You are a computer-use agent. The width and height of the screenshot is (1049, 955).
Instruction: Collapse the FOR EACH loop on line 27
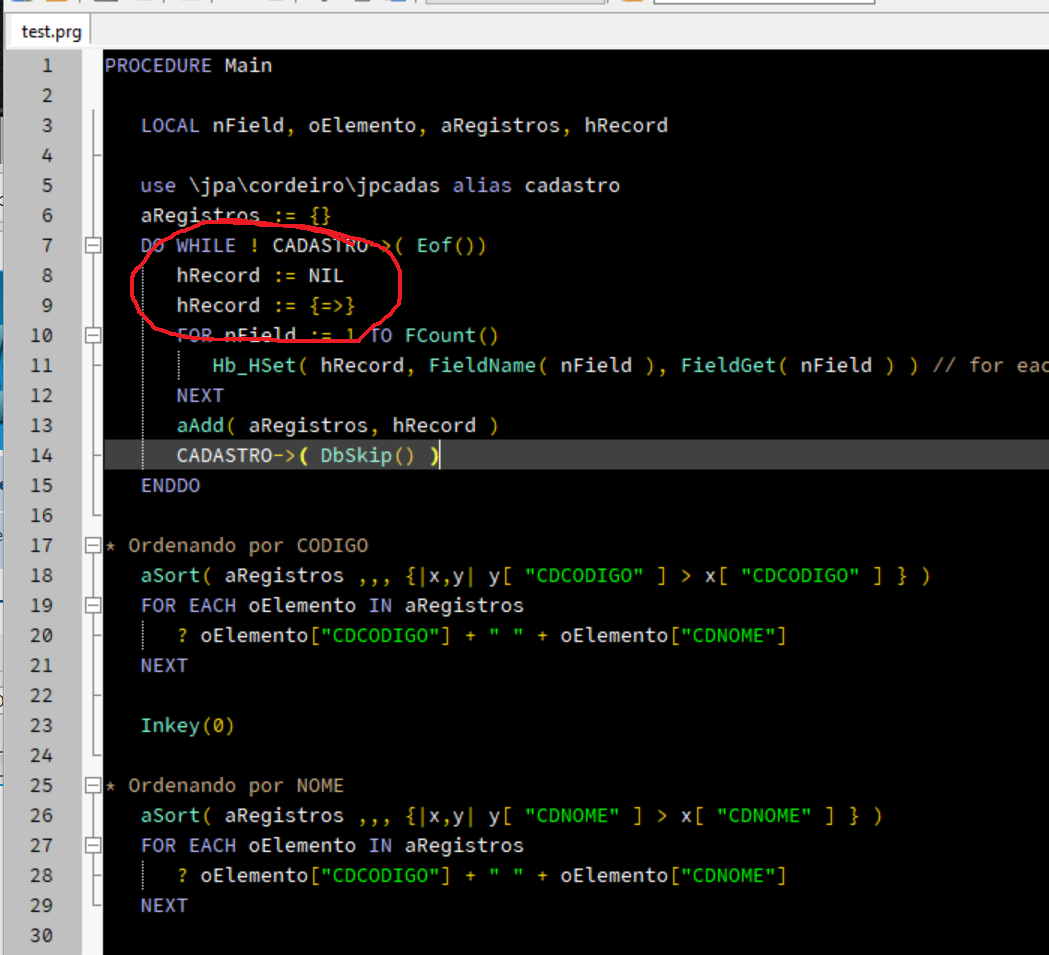[93, 845]
